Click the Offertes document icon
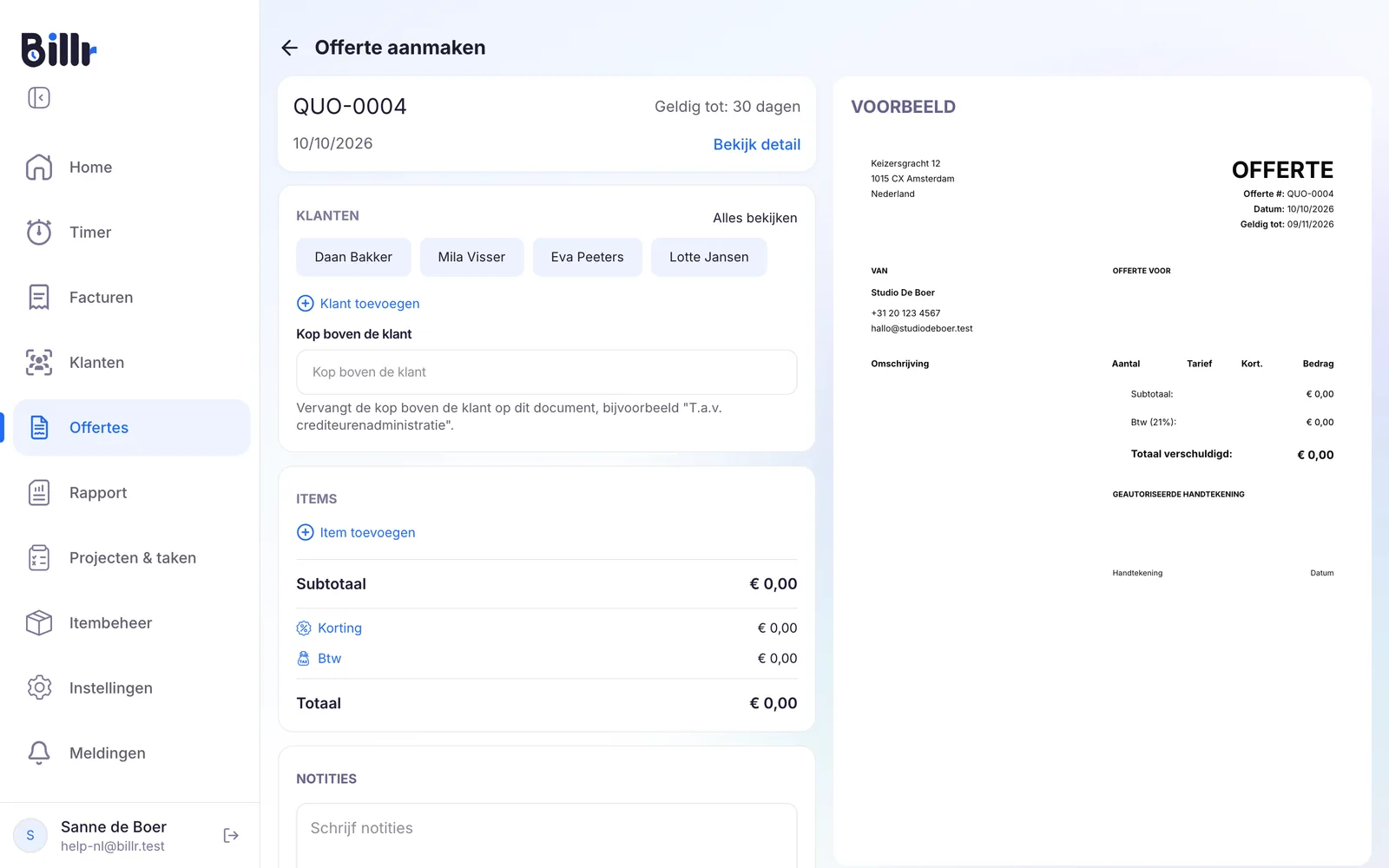 pos(39,427)
